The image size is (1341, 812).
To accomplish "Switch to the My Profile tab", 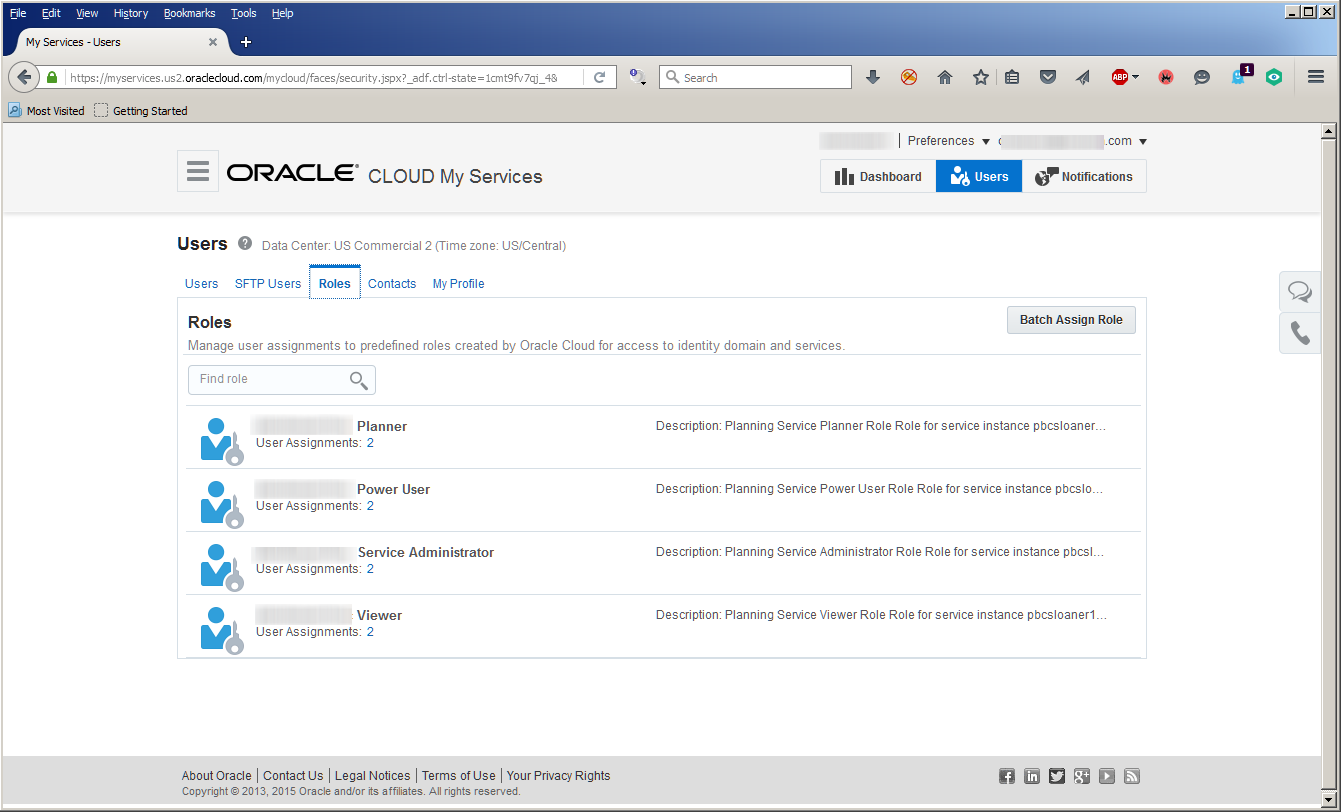I will coord(459,284).
